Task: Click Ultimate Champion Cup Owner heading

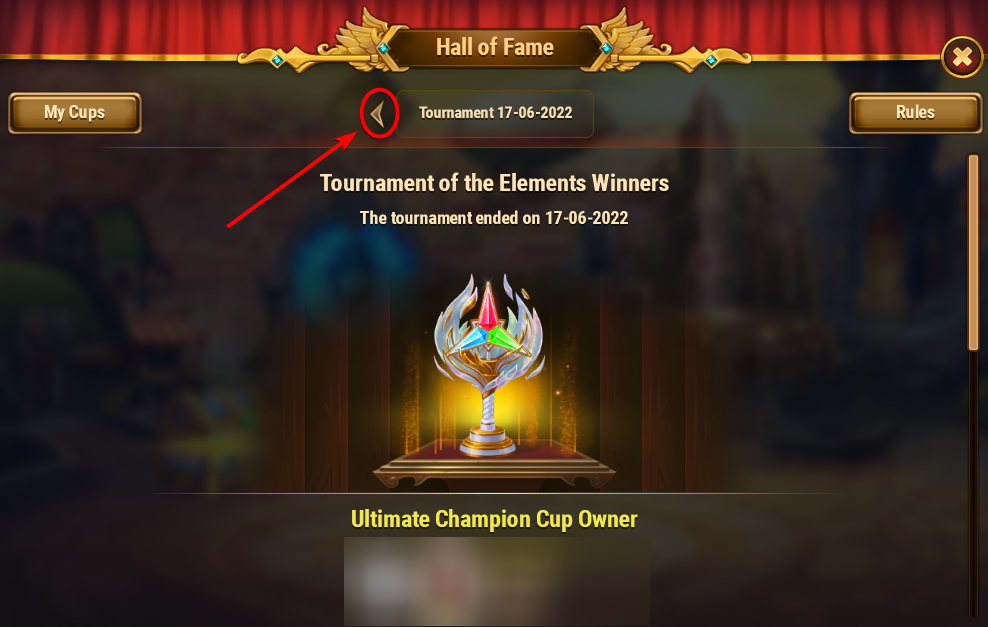Action: [x=494, y=519]
